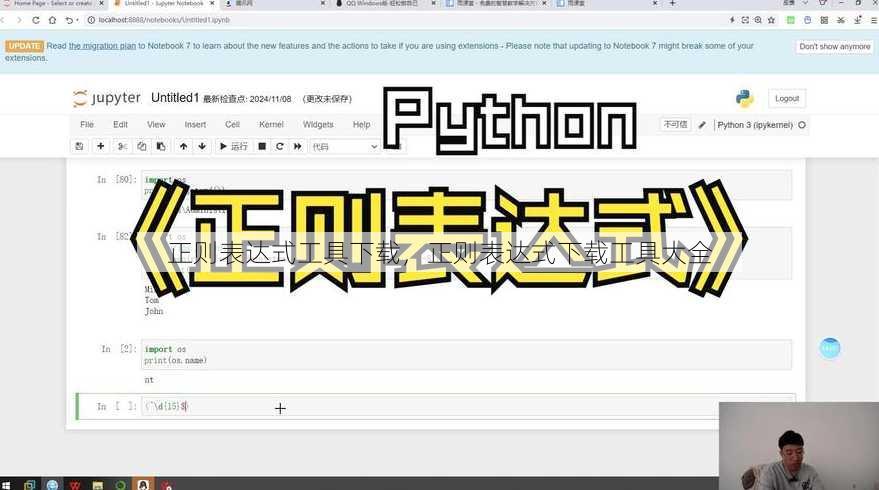Click the UPDATE badge in the banner
879x490 pixels.
(25, 46)
